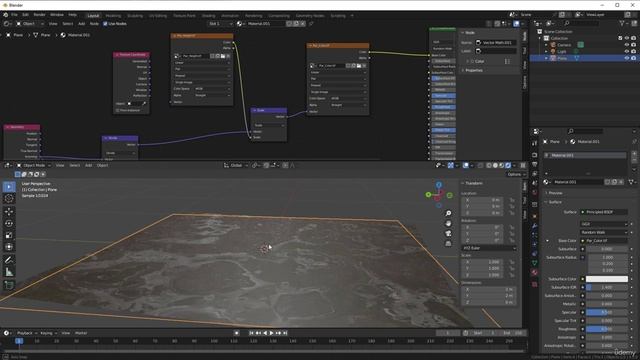Click the node Name field Vector Math.001

tap(496, 42)
